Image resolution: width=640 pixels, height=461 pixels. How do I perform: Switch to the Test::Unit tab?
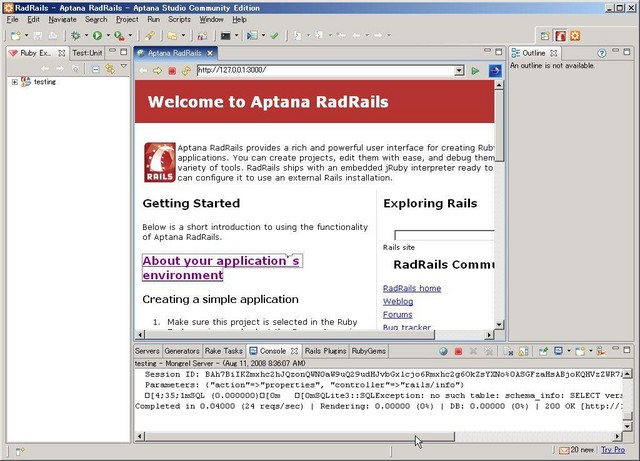(x=87, y=53)
